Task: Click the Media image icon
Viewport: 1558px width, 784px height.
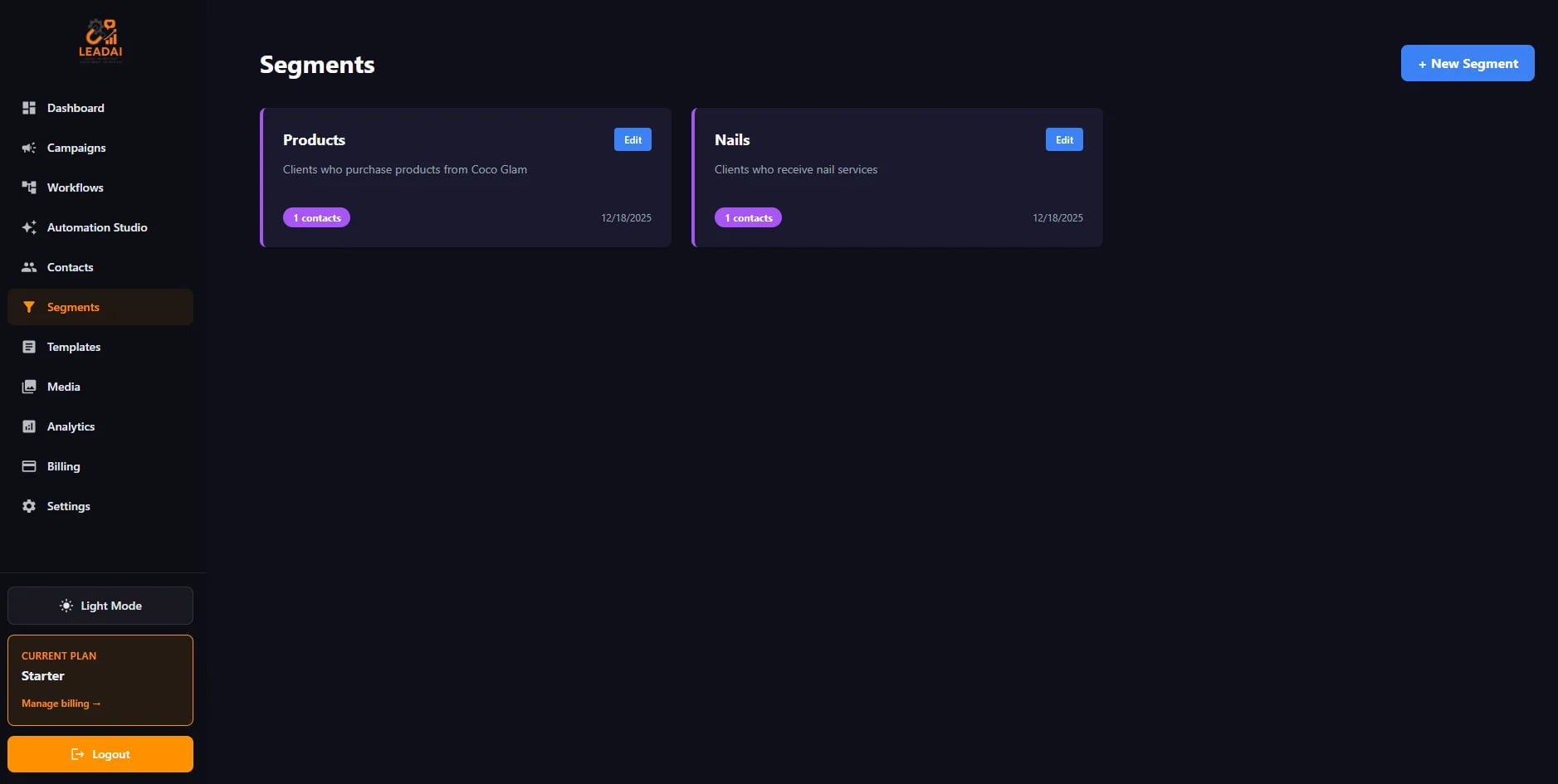Action: 29,387
